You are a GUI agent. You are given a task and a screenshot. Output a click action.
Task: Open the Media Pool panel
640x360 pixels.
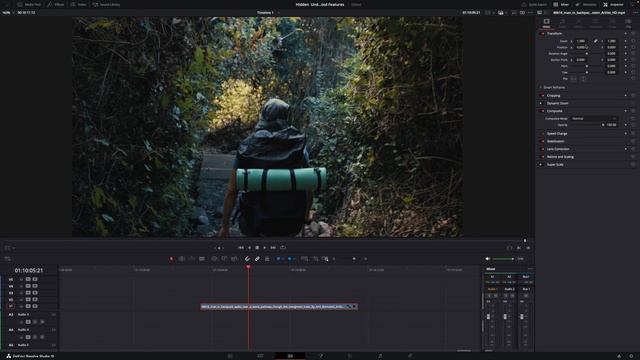tap(29, 4)
